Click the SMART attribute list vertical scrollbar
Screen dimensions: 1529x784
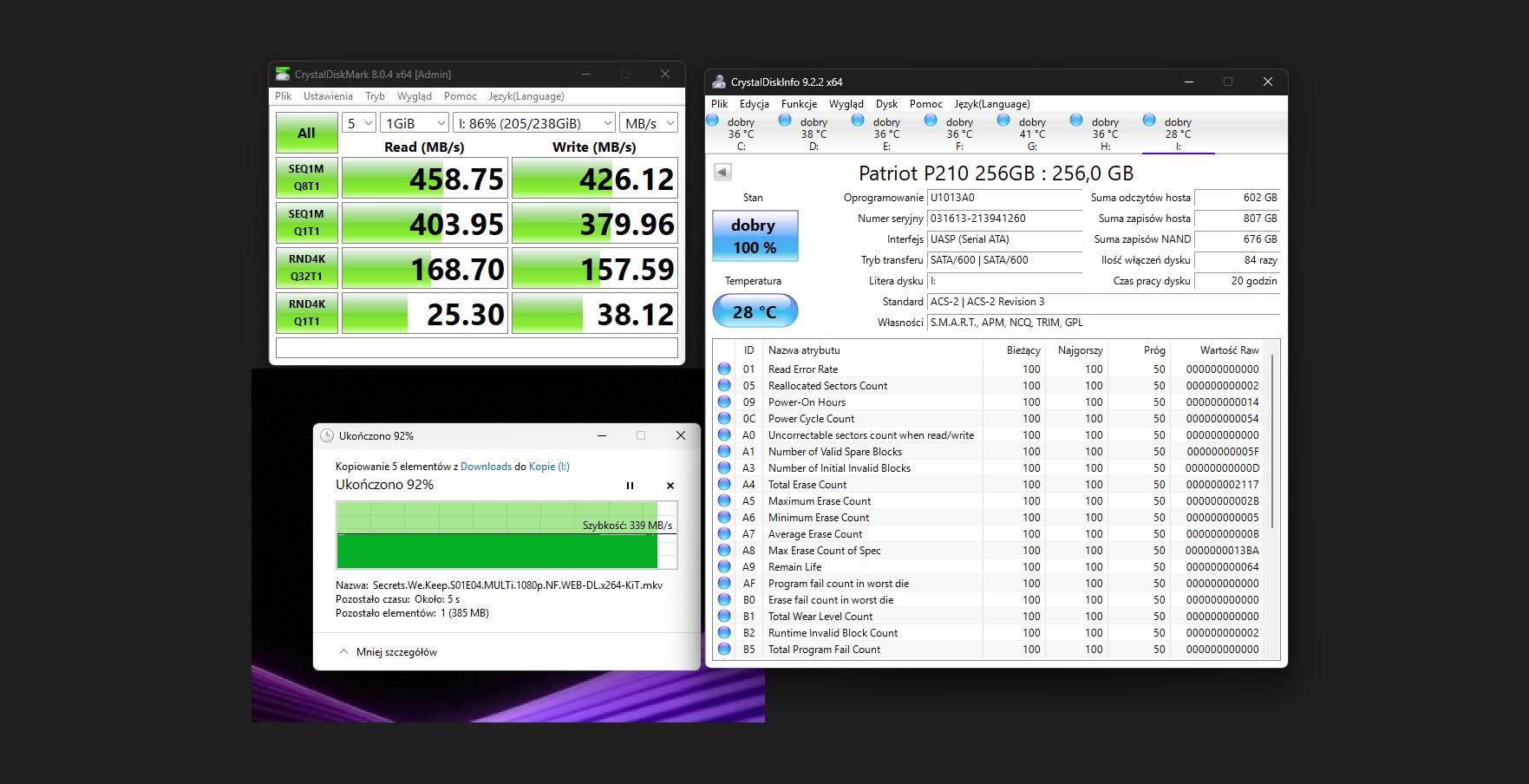click(1271, 442)
